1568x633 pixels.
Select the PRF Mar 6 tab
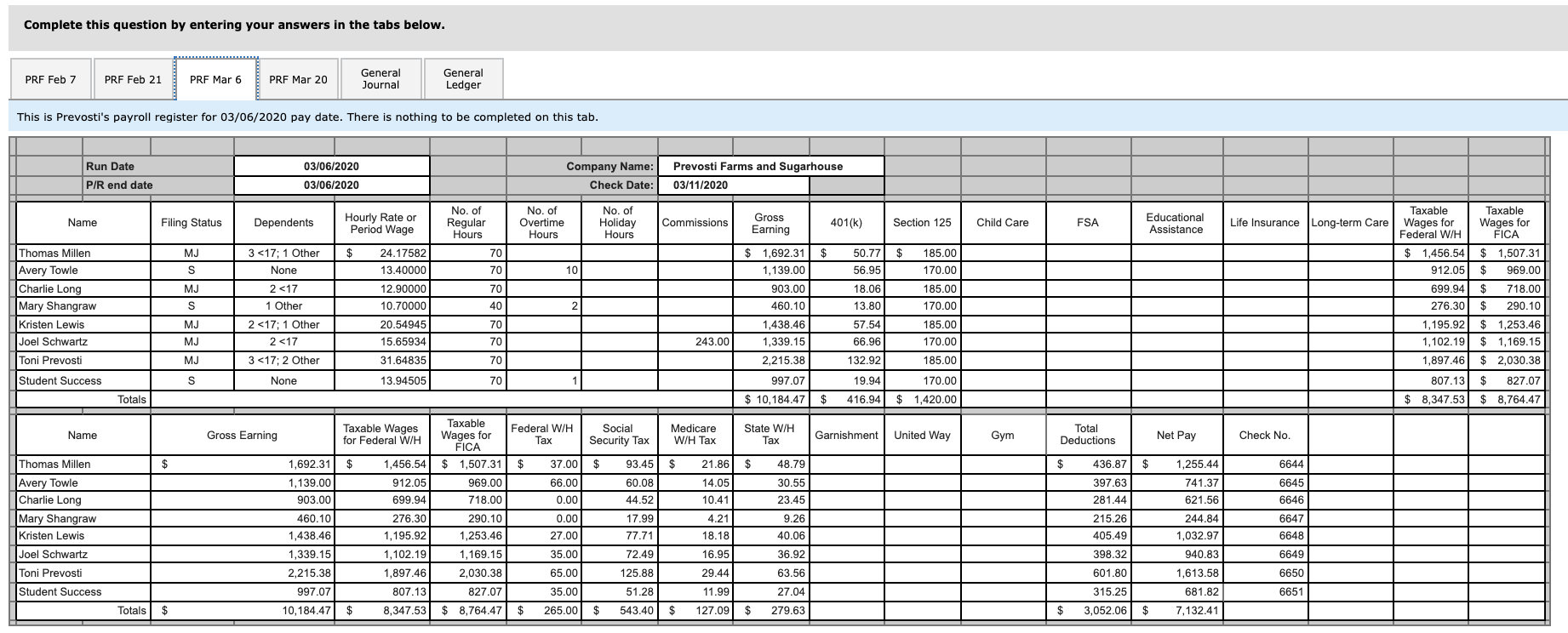(215, 79)
